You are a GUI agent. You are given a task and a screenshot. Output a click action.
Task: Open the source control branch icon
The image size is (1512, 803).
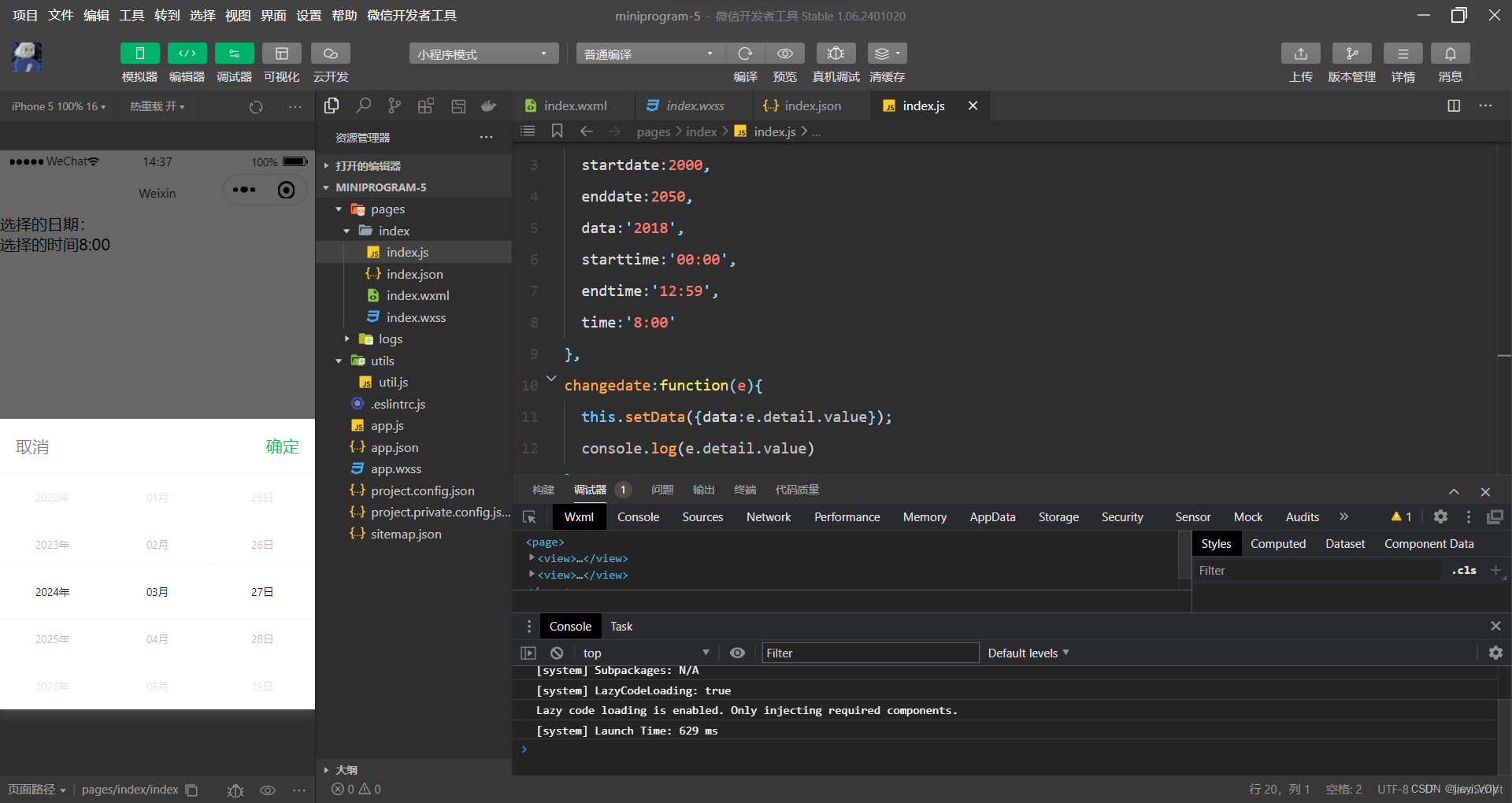pos(395,105)
